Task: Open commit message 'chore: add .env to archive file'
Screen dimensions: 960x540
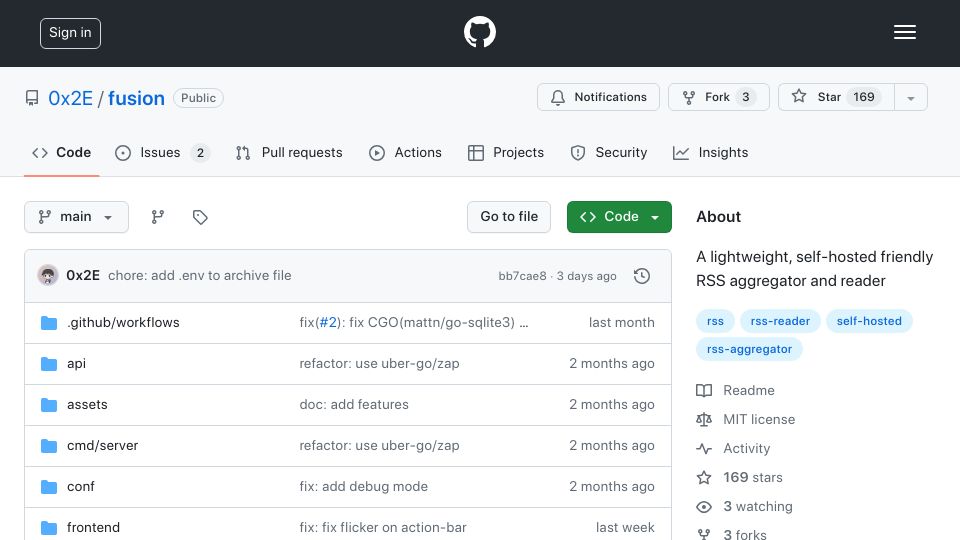Action: (x=200, y=276)
